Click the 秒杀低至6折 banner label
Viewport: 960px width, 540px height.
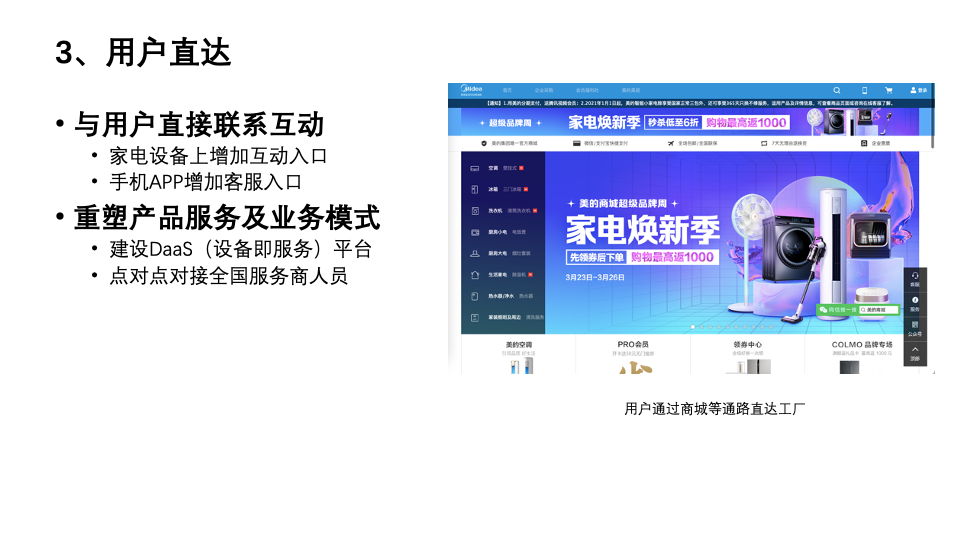tap(673, 122)
